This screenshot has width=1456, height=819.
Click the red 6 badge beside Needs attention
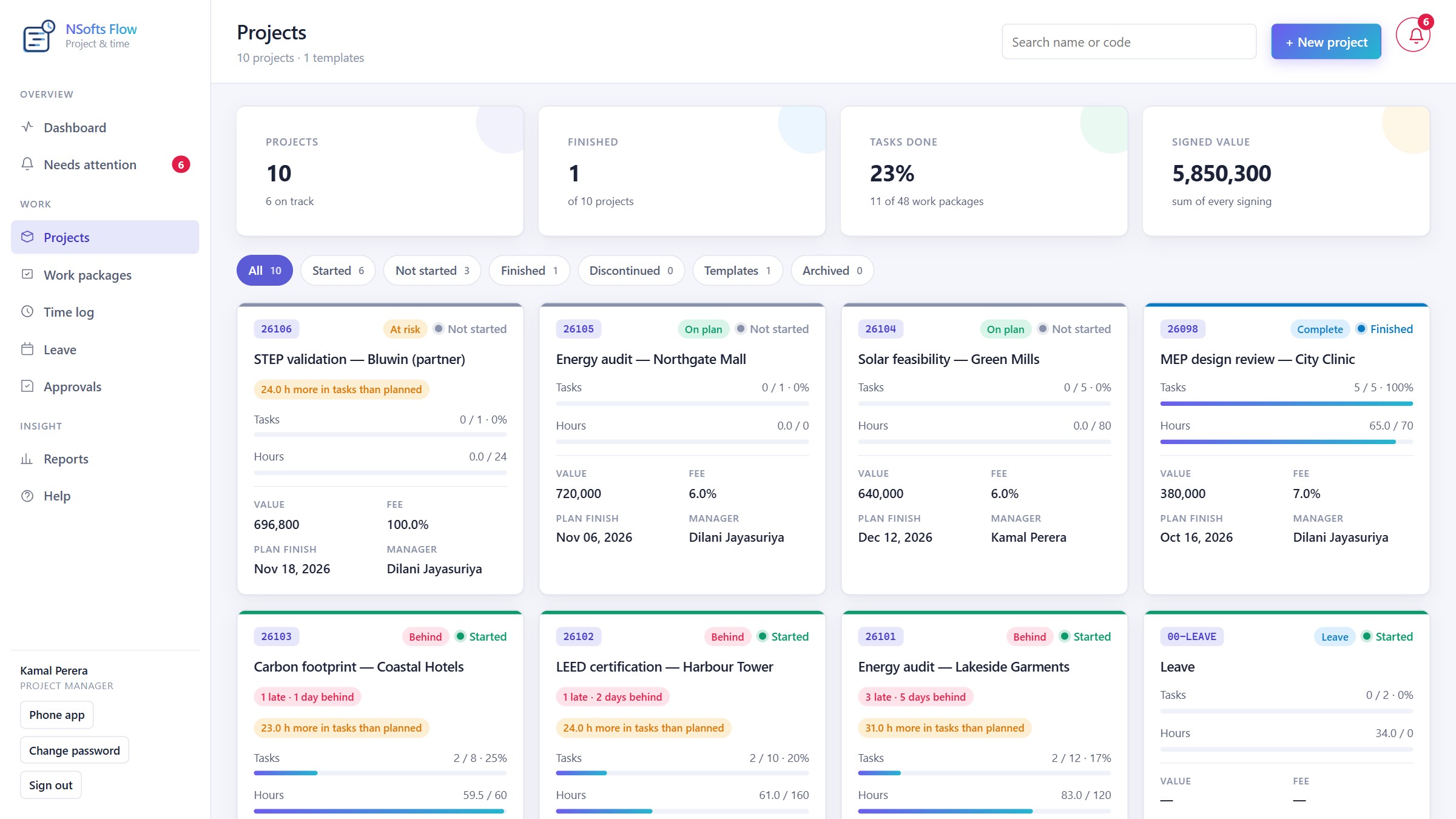point(181,164)
